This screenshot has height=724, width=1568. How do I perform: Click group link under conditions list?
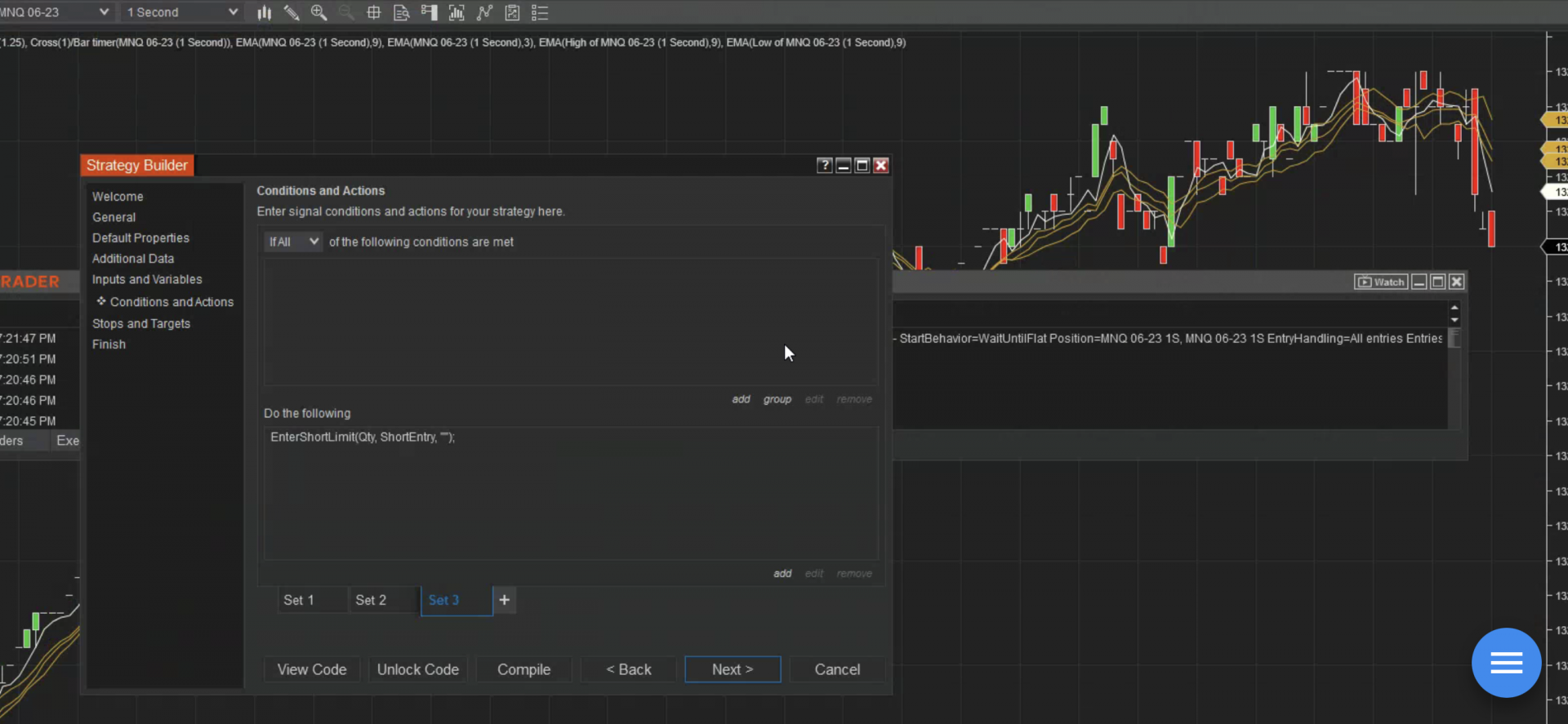click(777, 399)
